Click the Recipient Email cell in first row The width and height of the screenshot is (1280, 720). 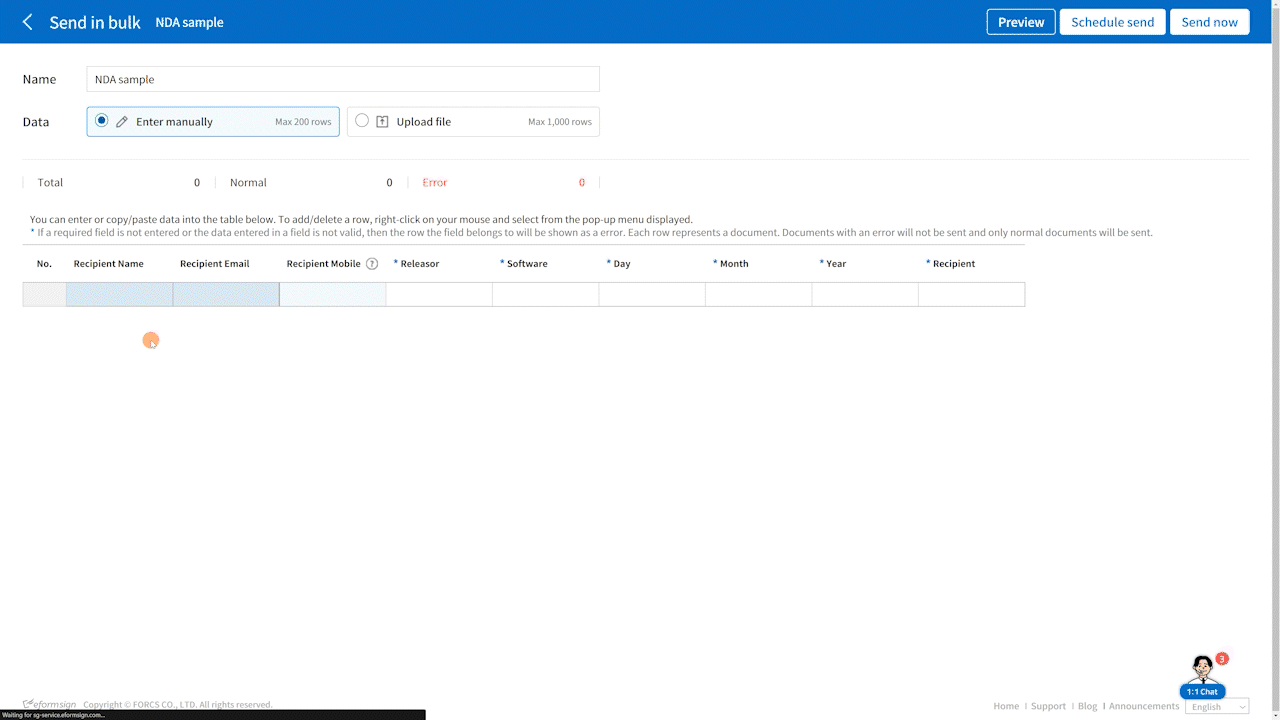tap(226, 294)
